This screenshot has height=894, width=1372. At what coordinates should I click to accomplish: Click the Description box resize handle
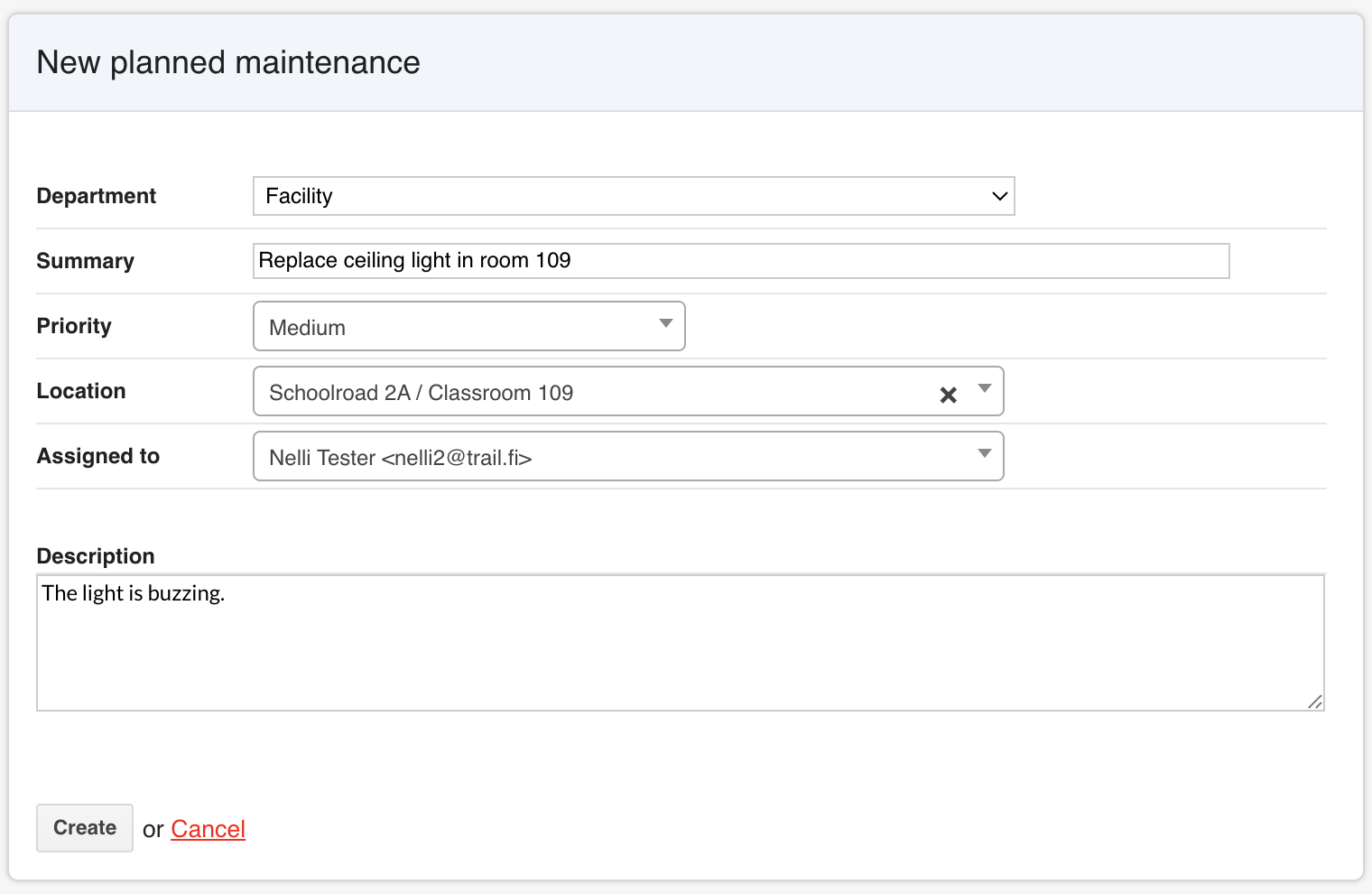pyautogui.click(x=1315, y=702)
